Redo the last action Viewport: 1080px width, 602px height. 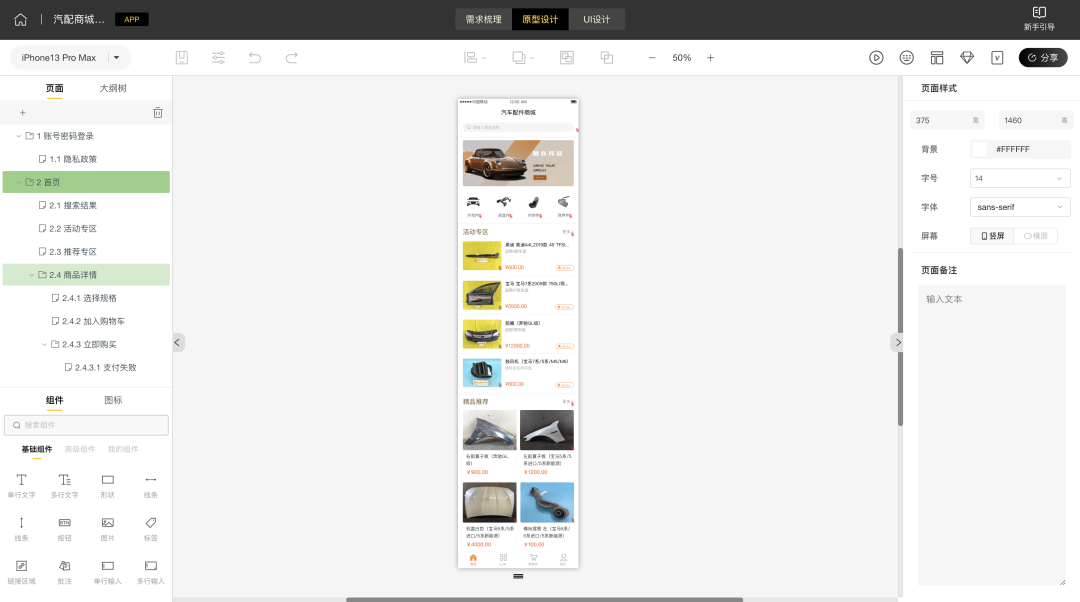pyautogui.click(x=291, y=58)
